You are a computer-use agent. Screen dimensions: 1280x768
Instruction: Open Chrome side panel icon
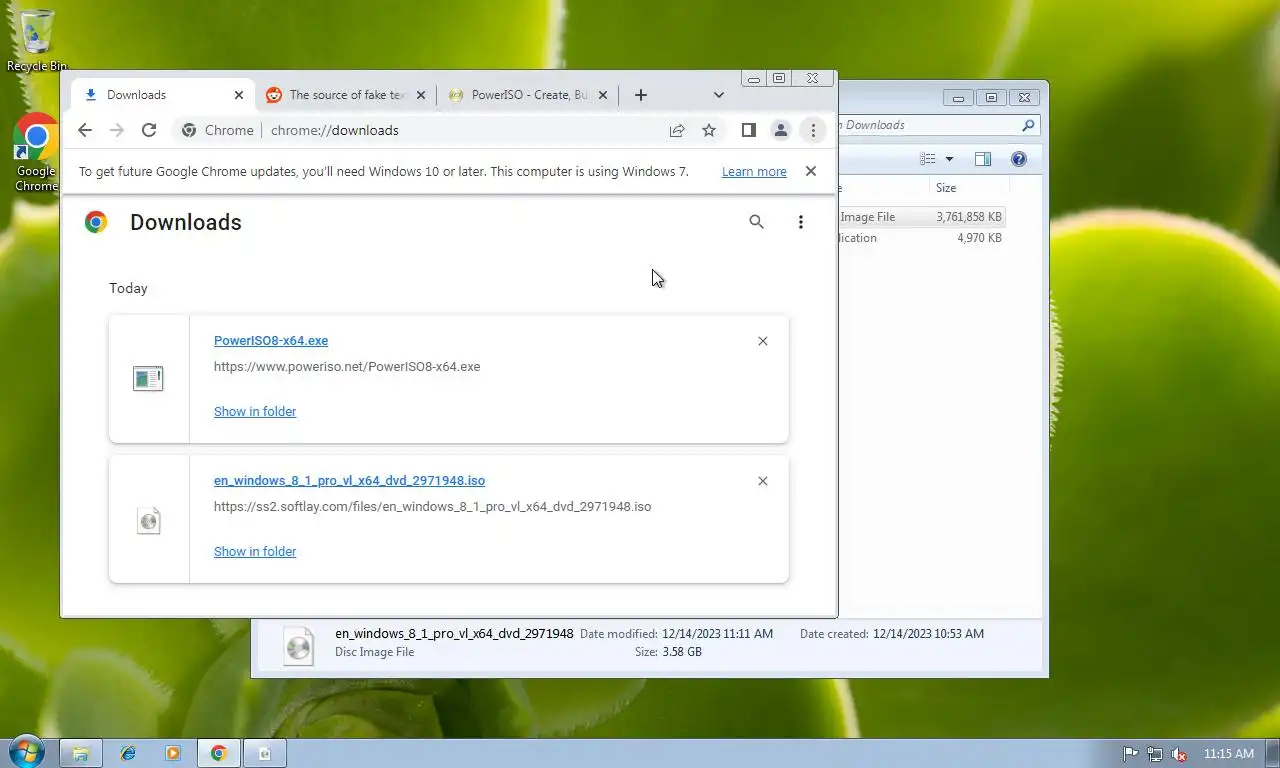tap(748, 130)
